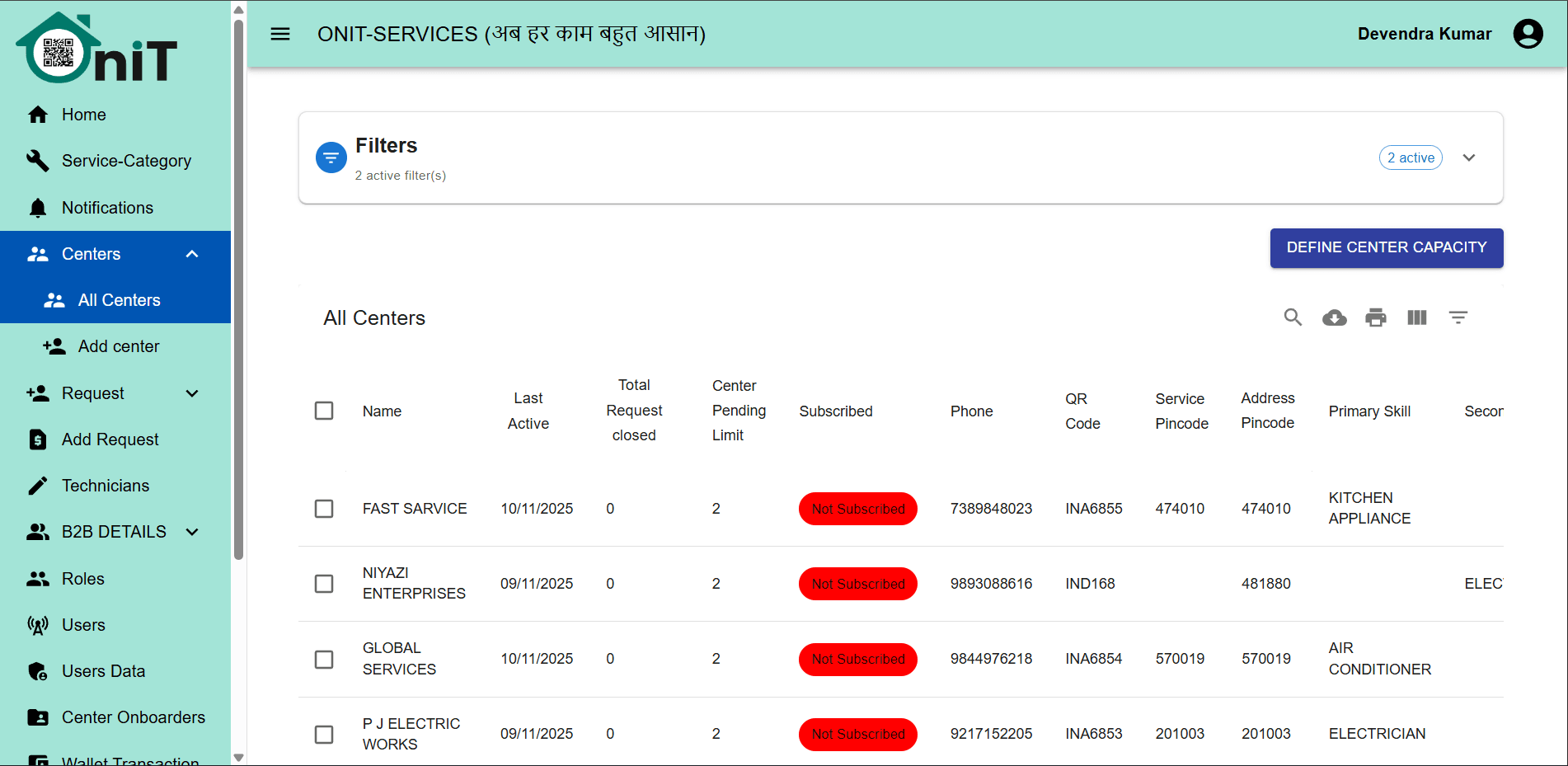The height and width of the screenshot is (766, 1568).
Task: Click the OniT logo
Action: point(96,49)
